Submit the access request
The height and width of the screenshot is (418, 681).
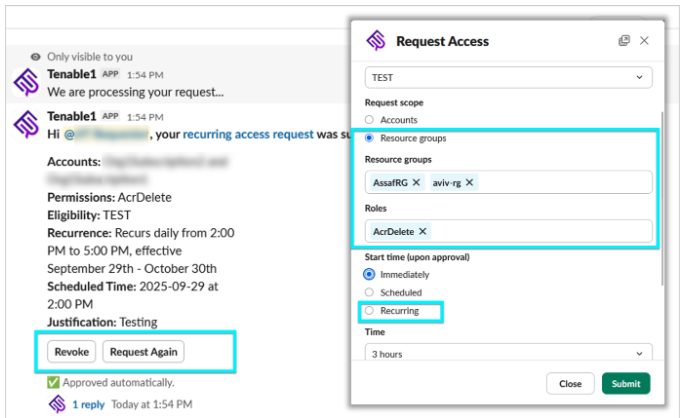626,383
